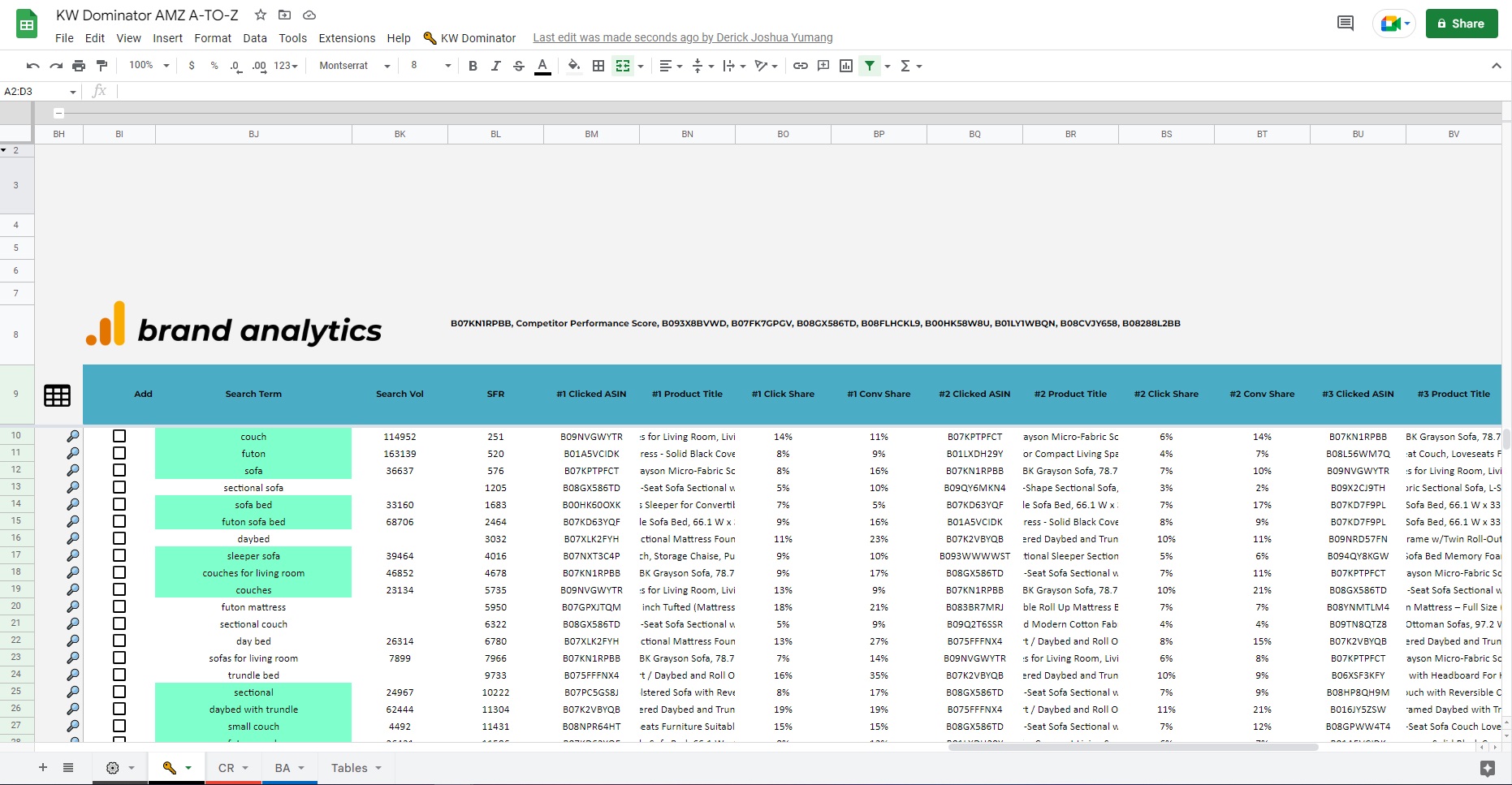Select the Paint format tool
Image resolution: width=1512 pixels, height=785 pixels.
click(x=102, y=66)
